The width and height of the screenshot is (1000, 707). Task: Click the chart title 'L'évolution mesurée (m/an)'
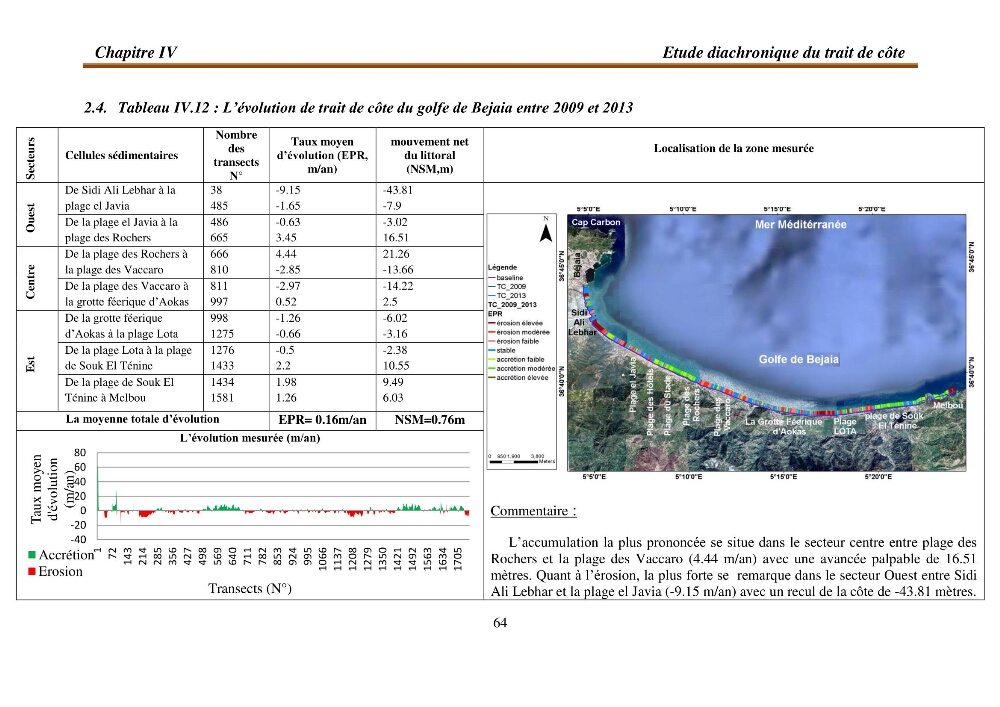[x=250, y=438]
